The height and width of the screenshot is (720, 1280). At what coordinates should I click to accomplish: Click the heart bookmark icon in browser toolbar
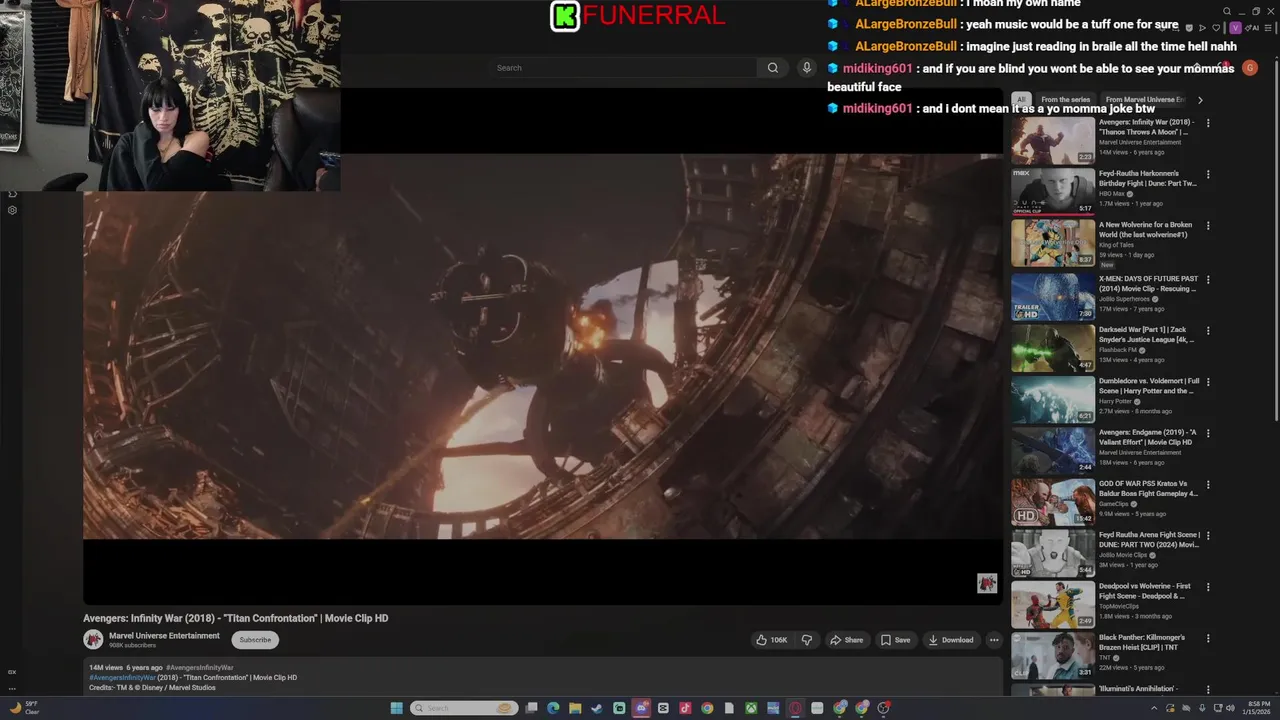1216,28
